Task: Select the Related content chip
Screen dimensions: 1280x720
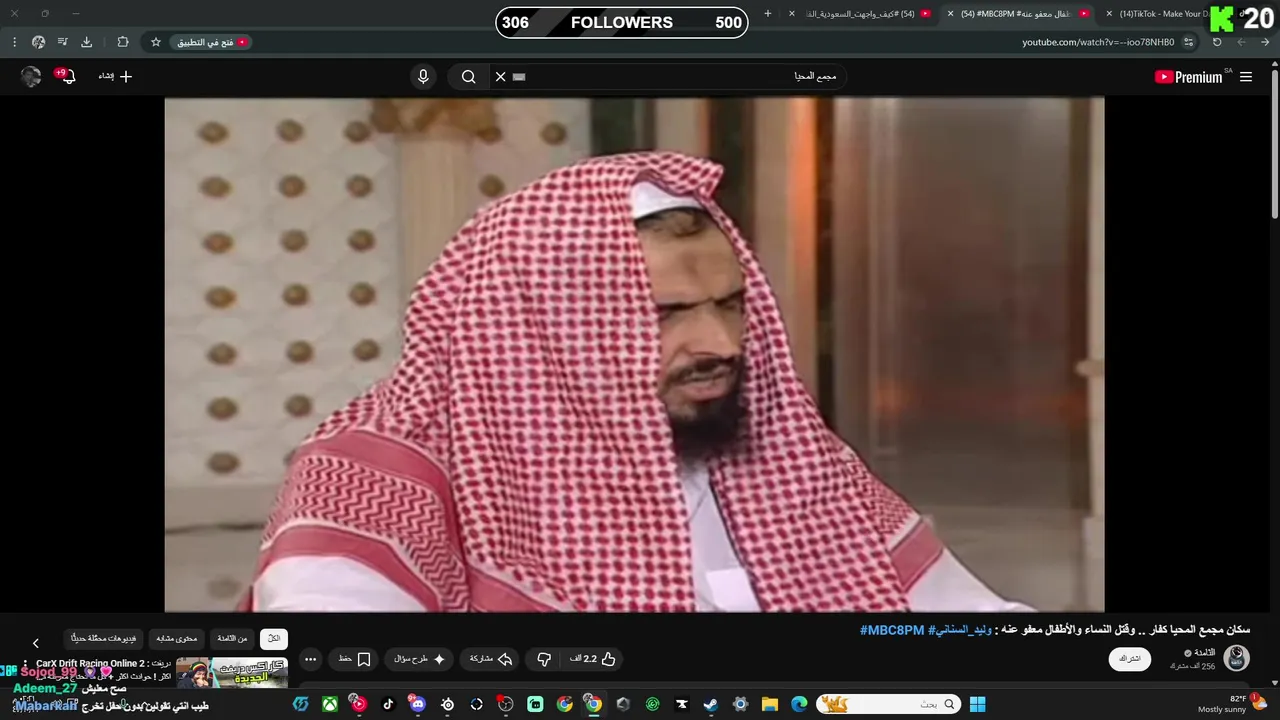Action: [x=177, y=638]
